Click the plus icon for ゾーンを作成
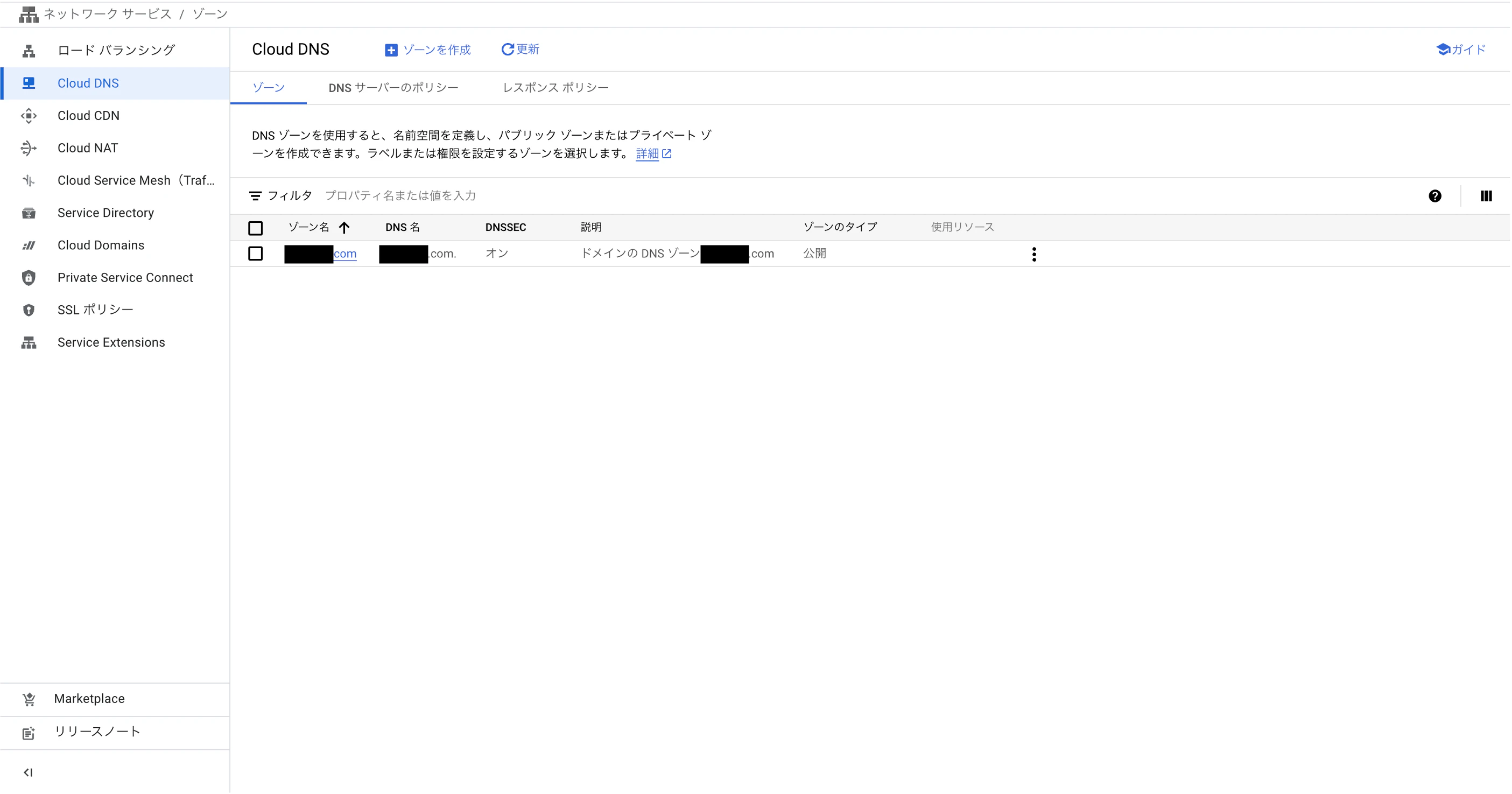This screenshot has width=1512, height=794. pyautogui.click(x=391, y=51)
